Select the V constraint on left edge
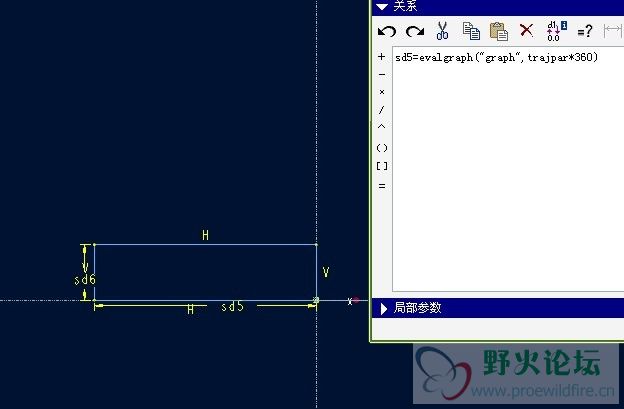The image size is (624, 409). pos(85,266)
